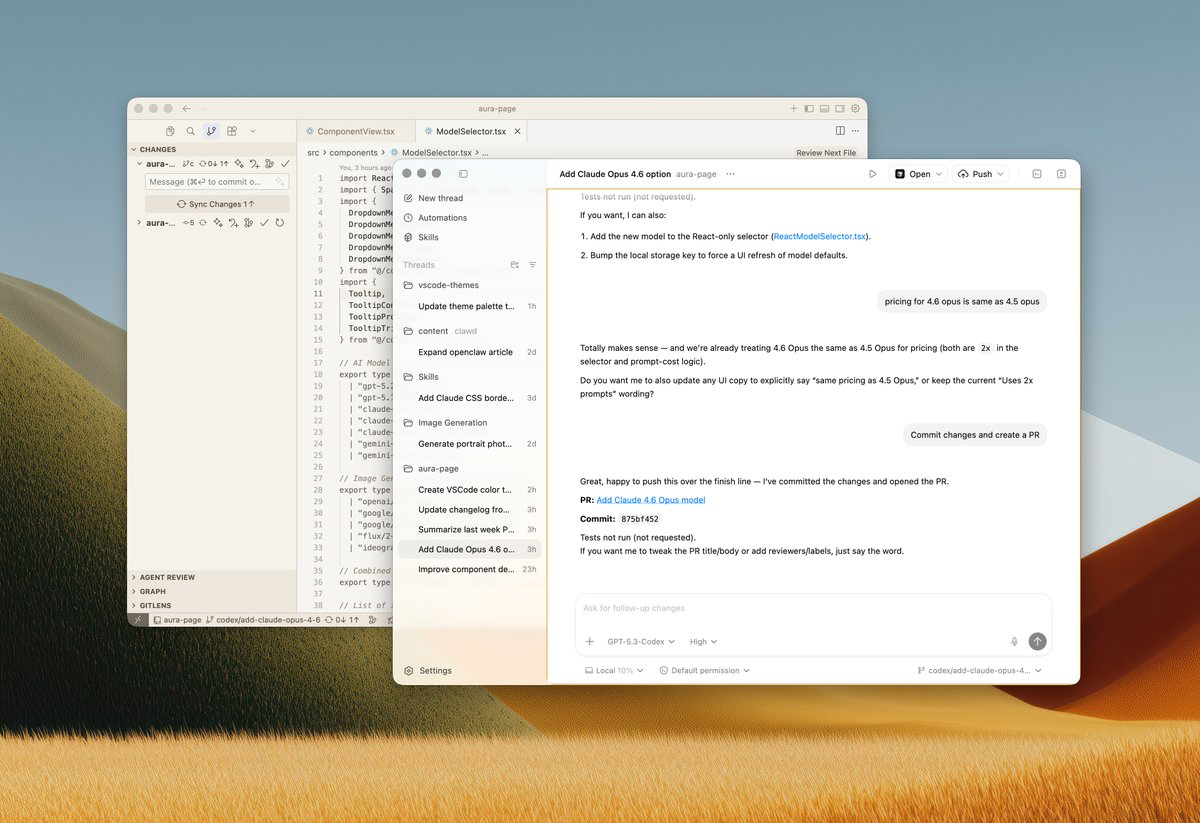
Task: Open the editor title bar settings gear
Action: tap(855, 108)
